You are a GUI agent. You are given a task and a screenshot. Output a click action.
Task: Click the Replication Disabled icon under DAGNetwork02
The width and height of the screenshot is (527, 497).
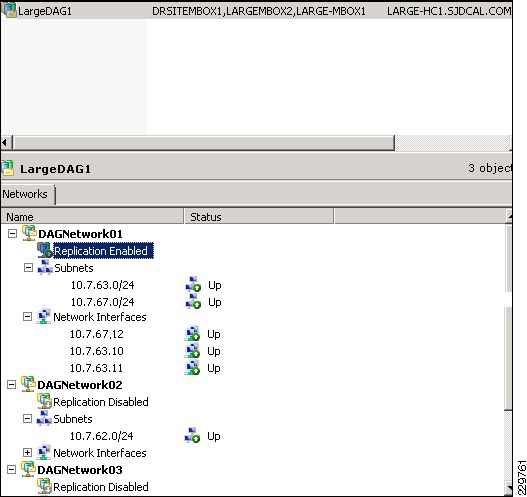click(x=44, y=401)
